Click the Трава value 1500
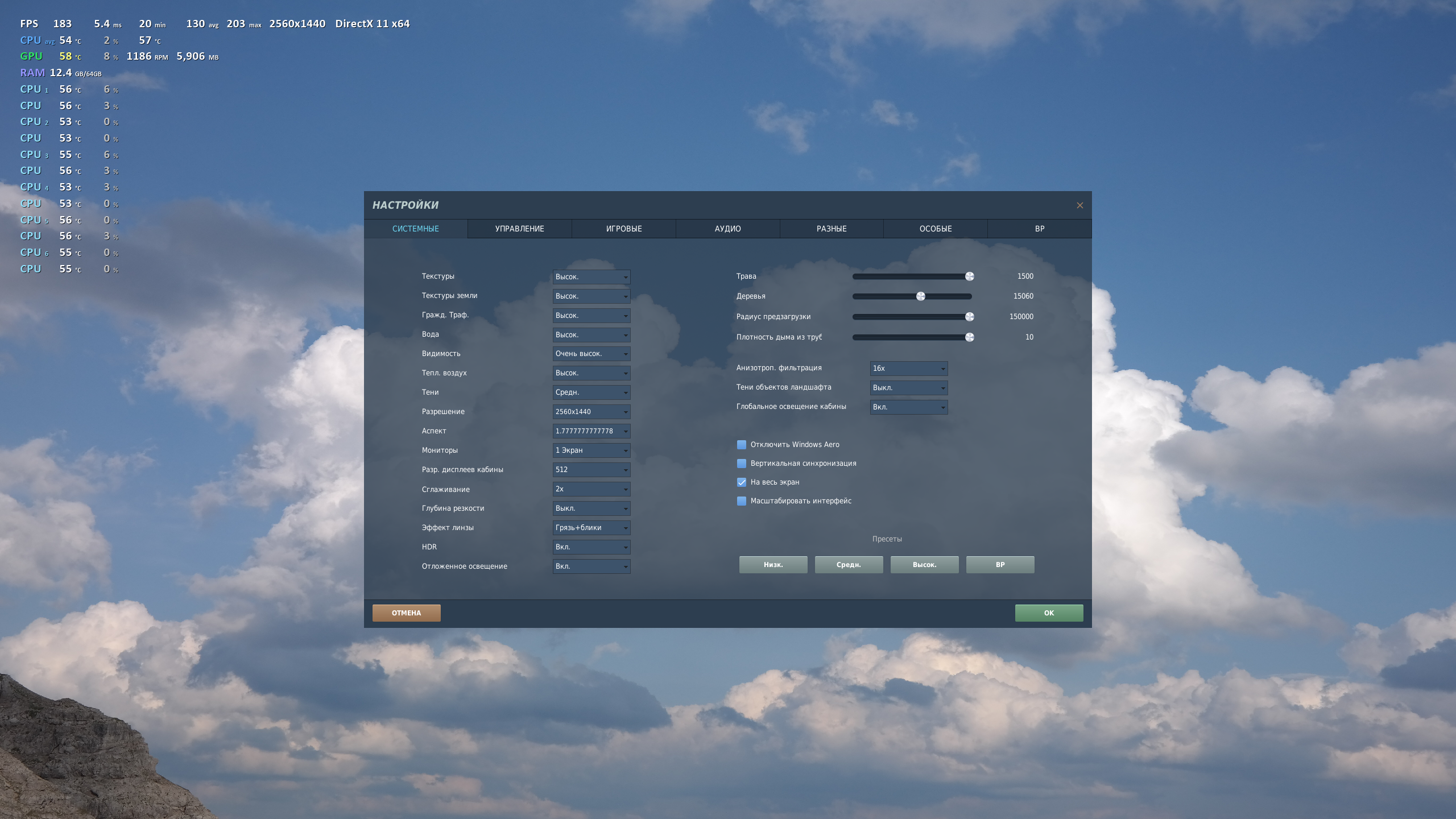 (1025, 276)
